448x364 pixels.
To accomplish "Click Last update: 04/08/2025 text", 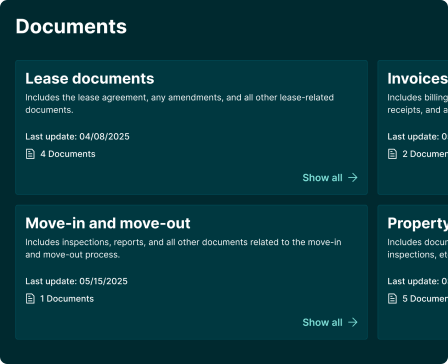I will pyautogui.click(x=77, y=137).
